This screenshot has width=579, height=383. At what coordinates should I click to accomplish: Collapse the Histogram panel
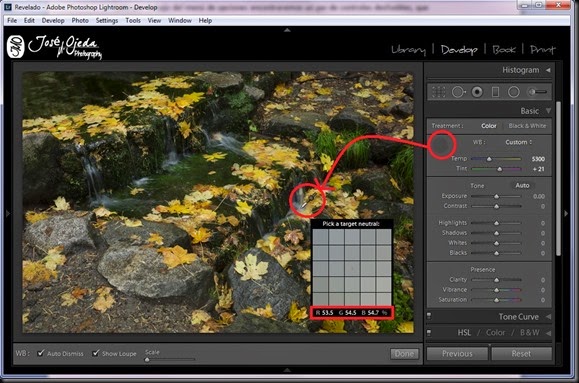pyautogui.click(x=548, y=70)
